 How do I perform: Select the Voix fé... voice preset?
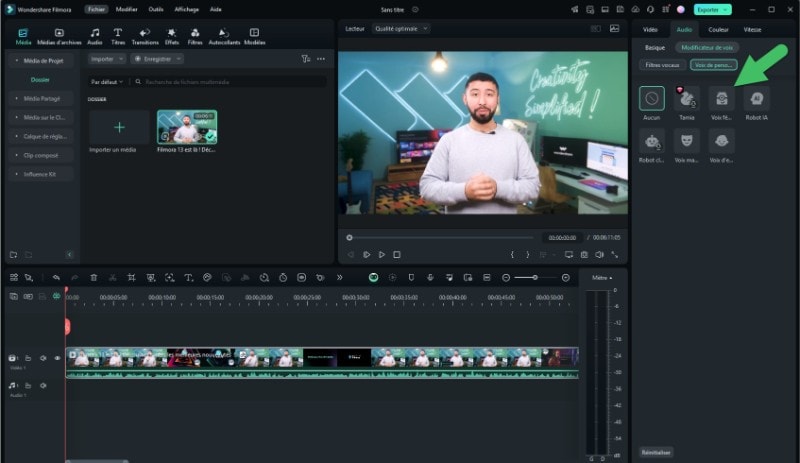[x=721, y=99]
